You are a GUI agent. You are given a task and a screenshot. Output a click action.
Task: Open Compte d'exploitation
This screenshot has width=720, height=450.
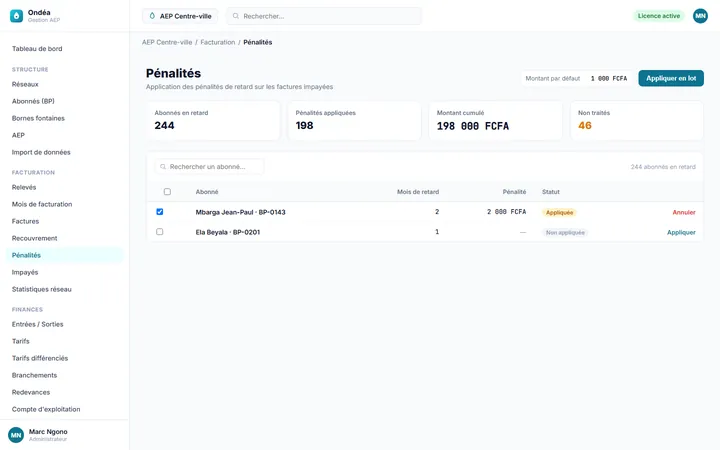point(46,409)
